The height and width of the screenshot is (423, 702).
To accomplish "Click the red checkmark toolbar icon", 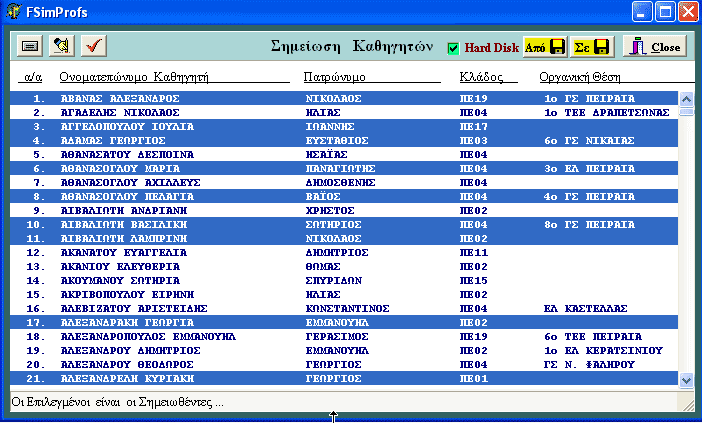I will [94, 46].
